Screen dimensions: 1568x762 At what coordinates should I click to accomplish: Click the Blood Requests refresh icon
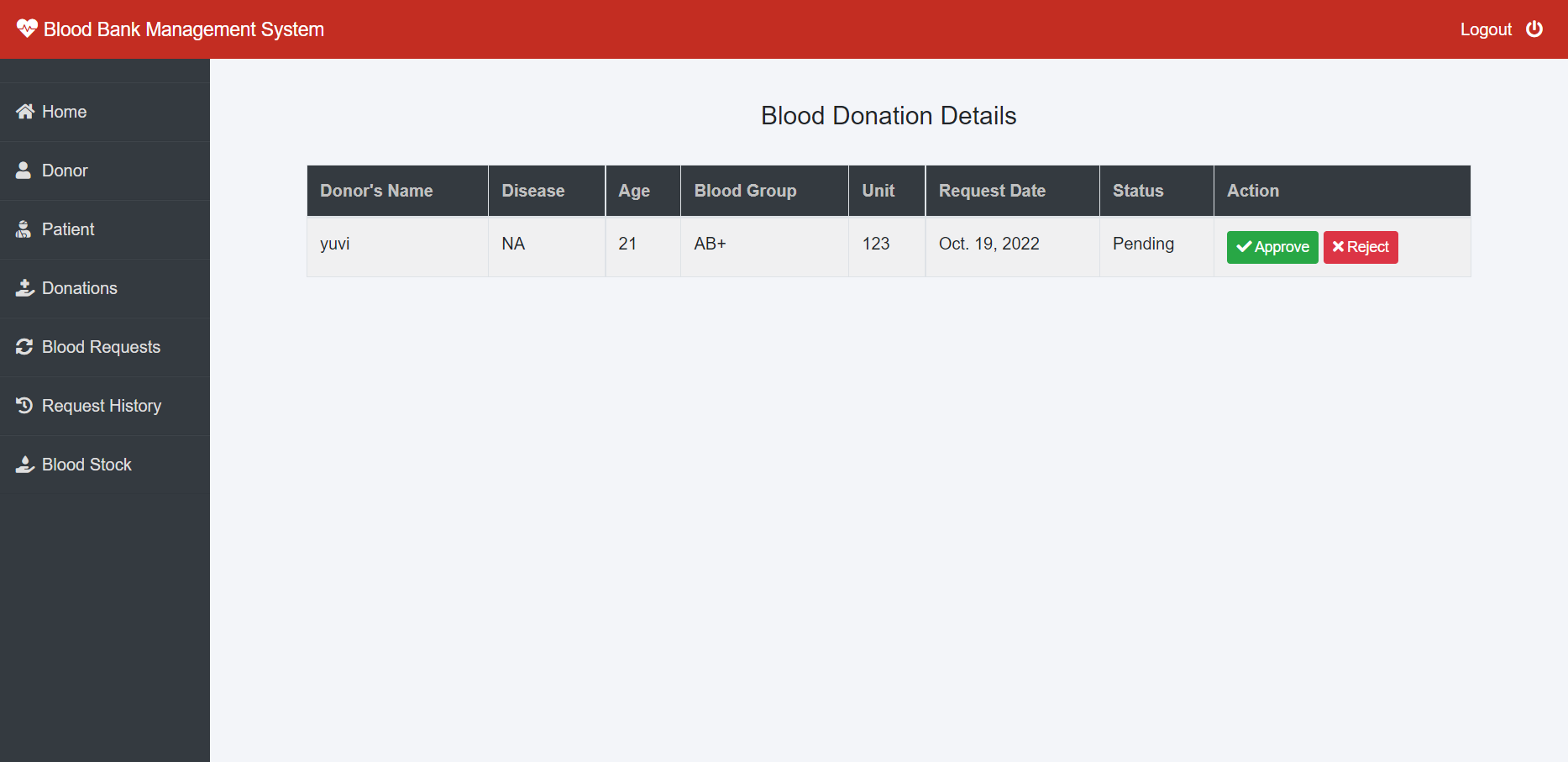24,347
